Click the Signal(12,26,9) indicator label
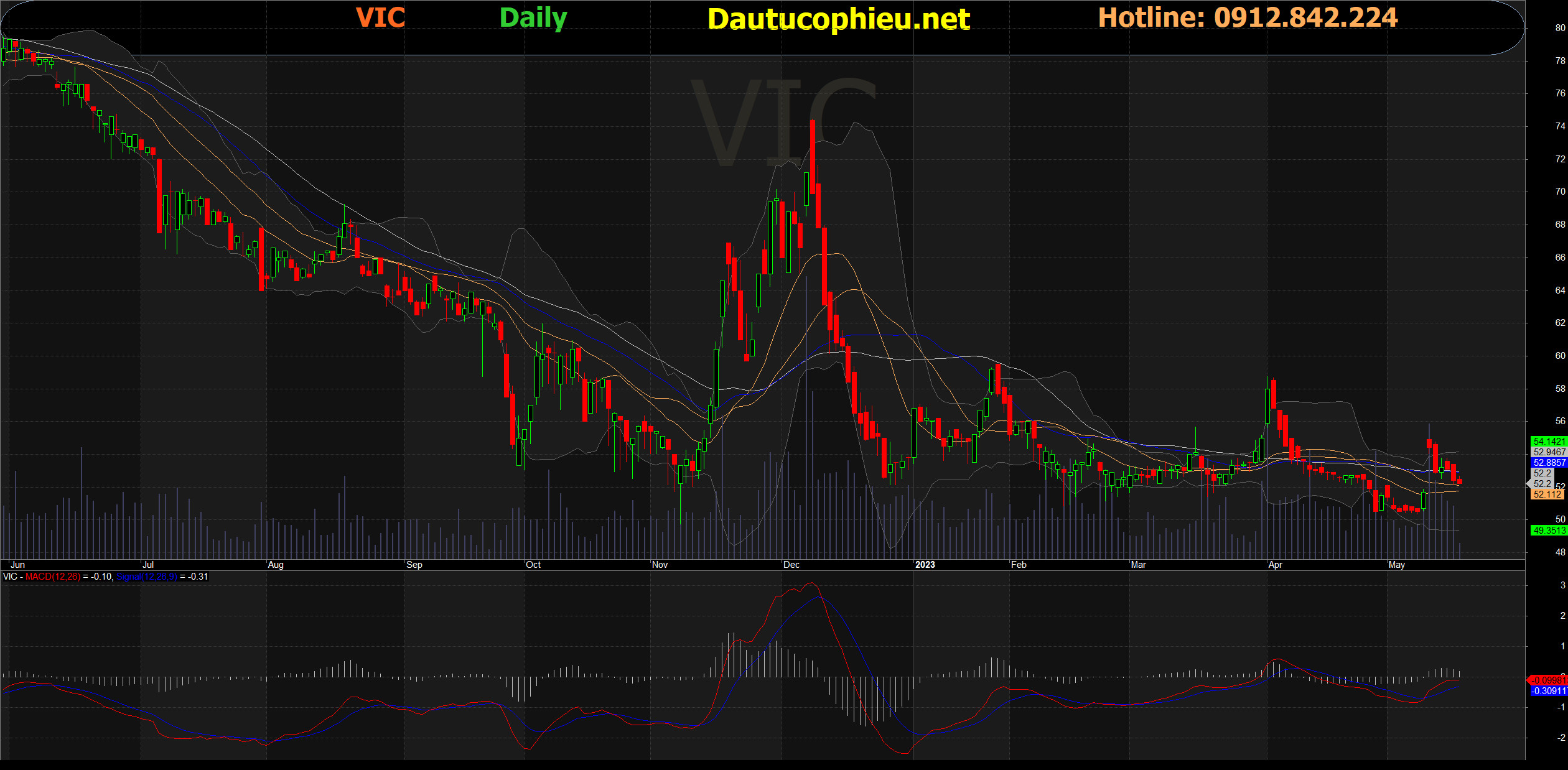 click(x=146, y=577)
